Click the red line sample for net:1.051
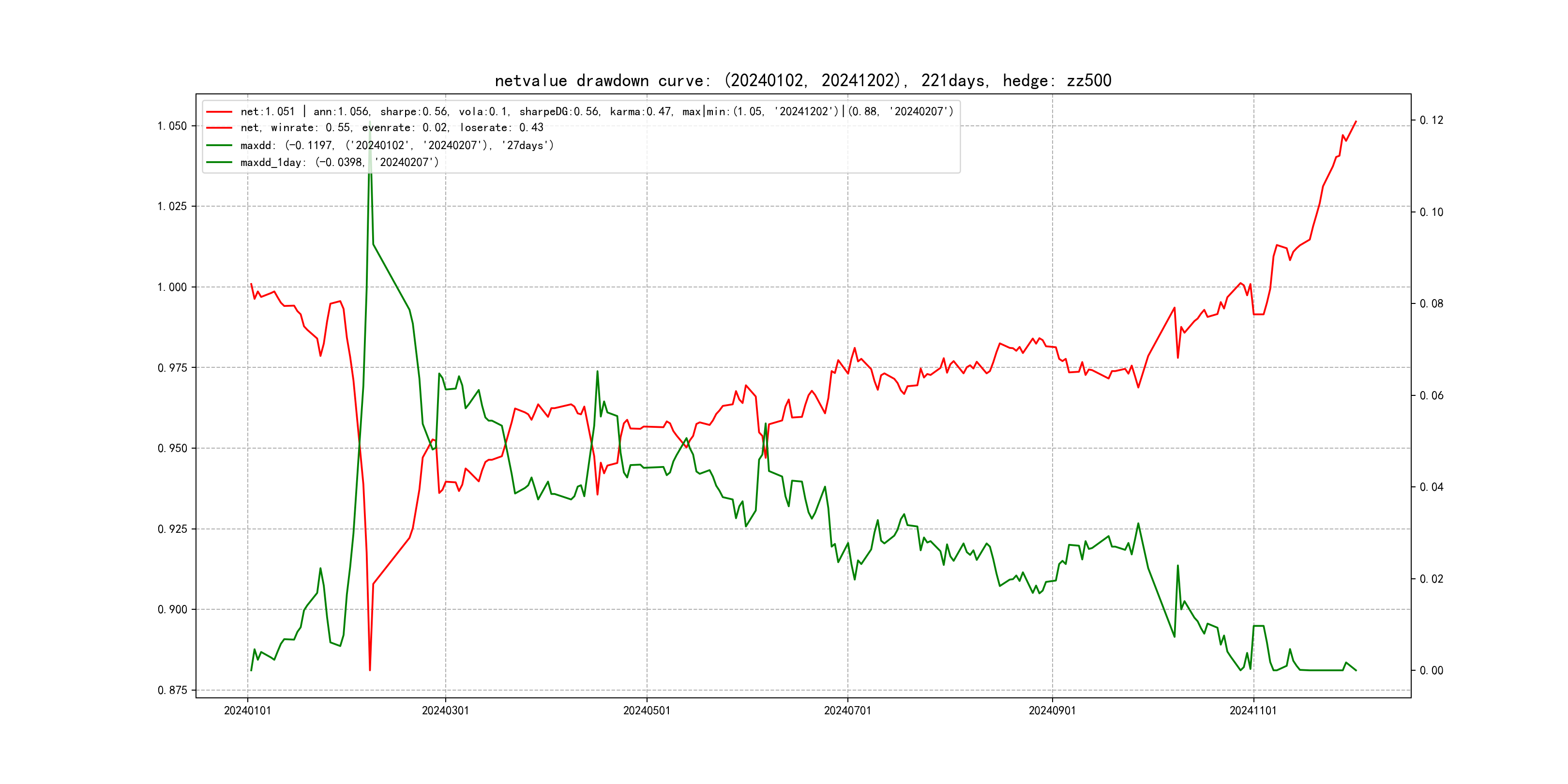The height and width of the screenshot is (784, 1568). [x=219, y=112]
